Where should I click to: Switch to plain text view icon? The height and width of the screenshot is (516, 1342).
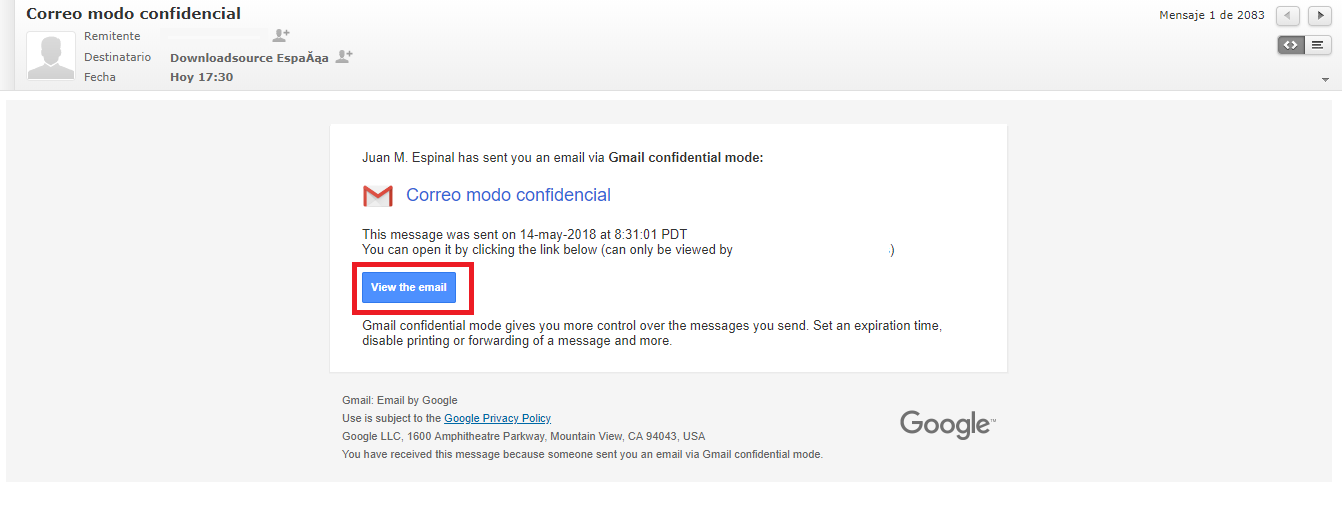click(1318, 45)
